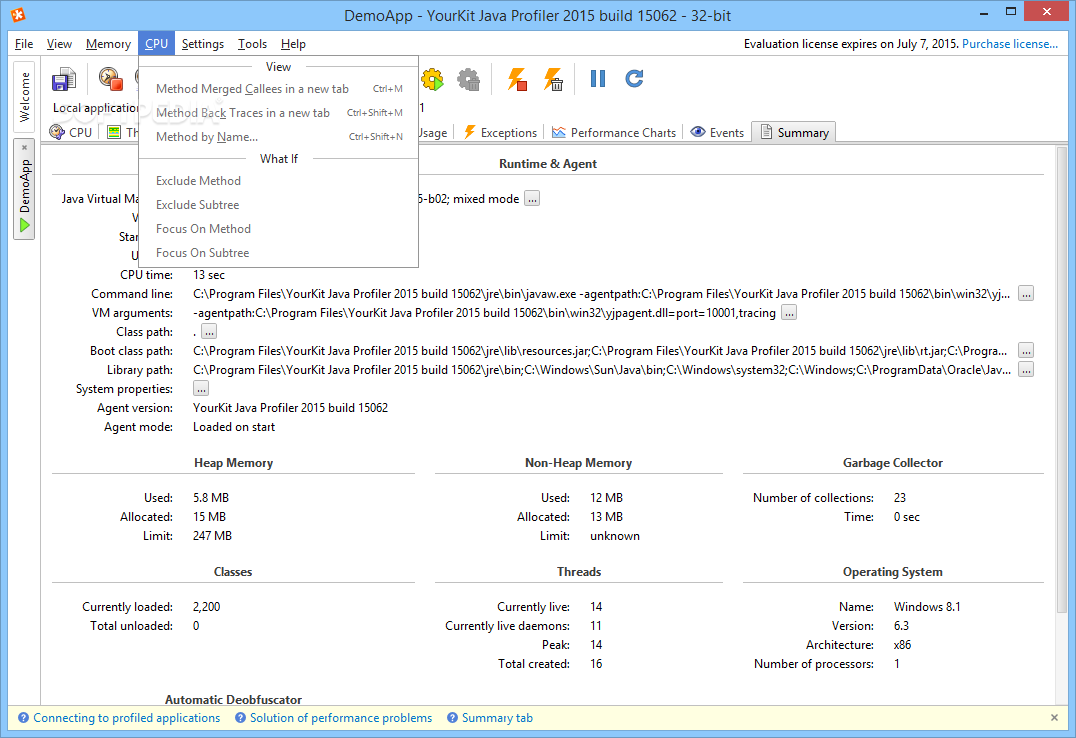Open the Performance Charts tab
Screen dimensions: 1076x738
point(614,132)
